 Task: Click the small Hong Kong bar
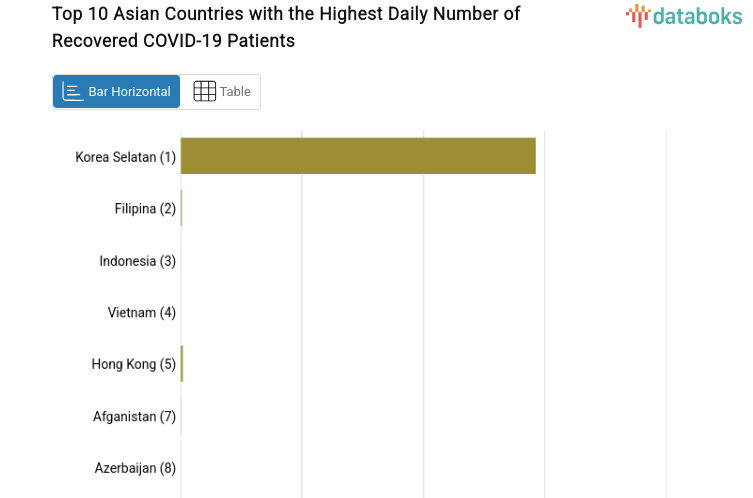coord(182,364)
